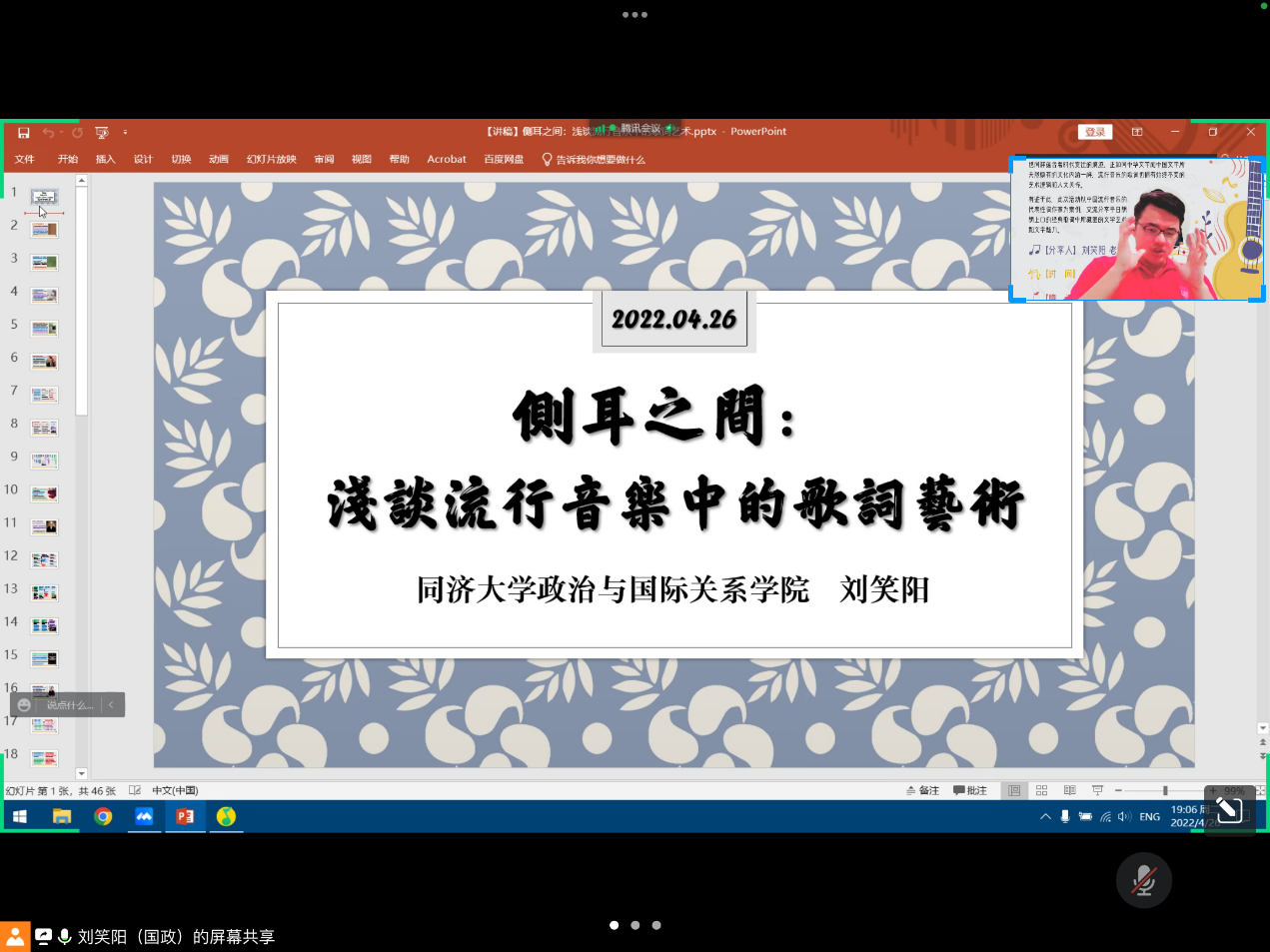Switch to slide sorter view
Viewport: 1270px width, 952px height.
(1041, 790)
